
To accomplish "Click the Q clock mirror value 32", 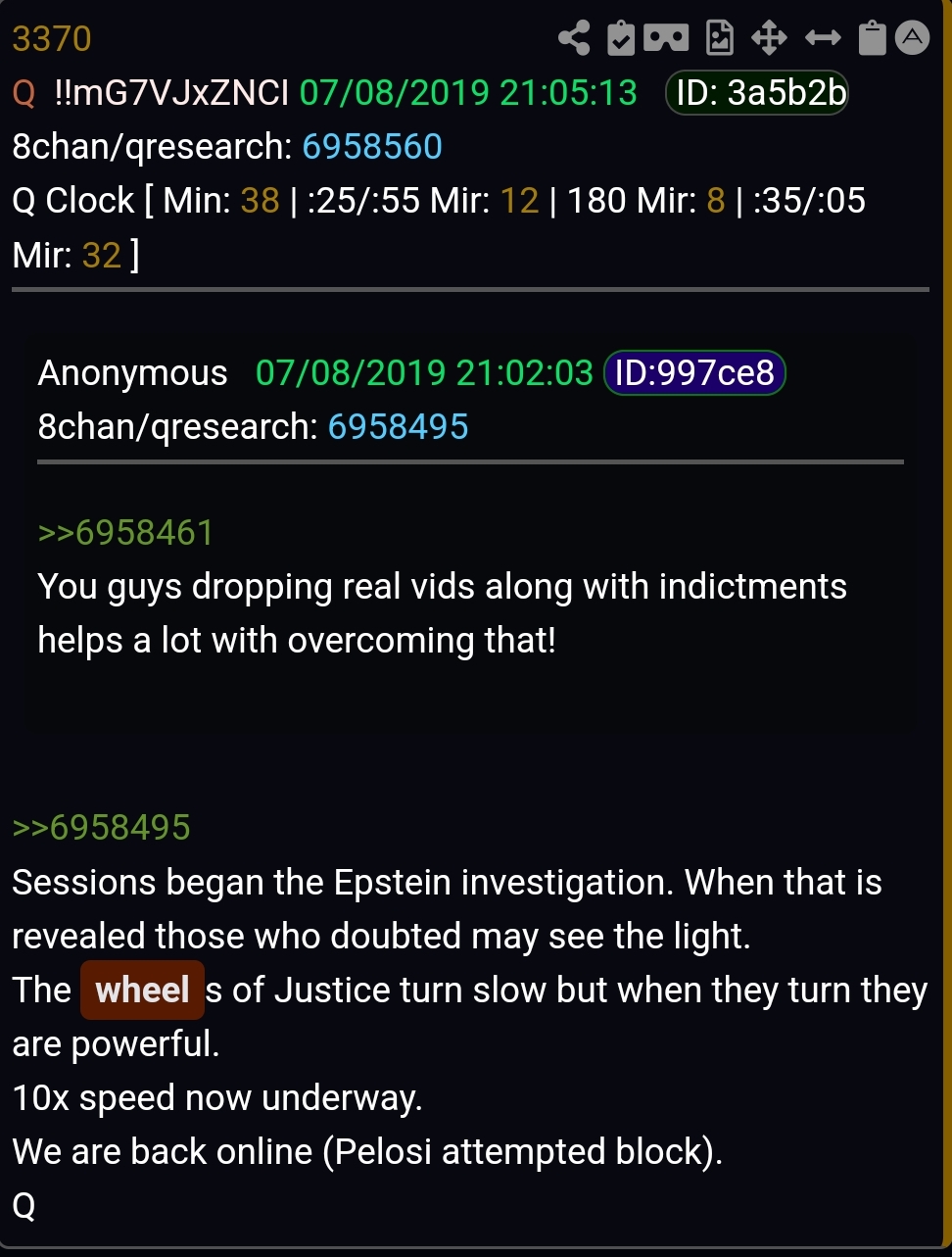I will coord(102,255).
